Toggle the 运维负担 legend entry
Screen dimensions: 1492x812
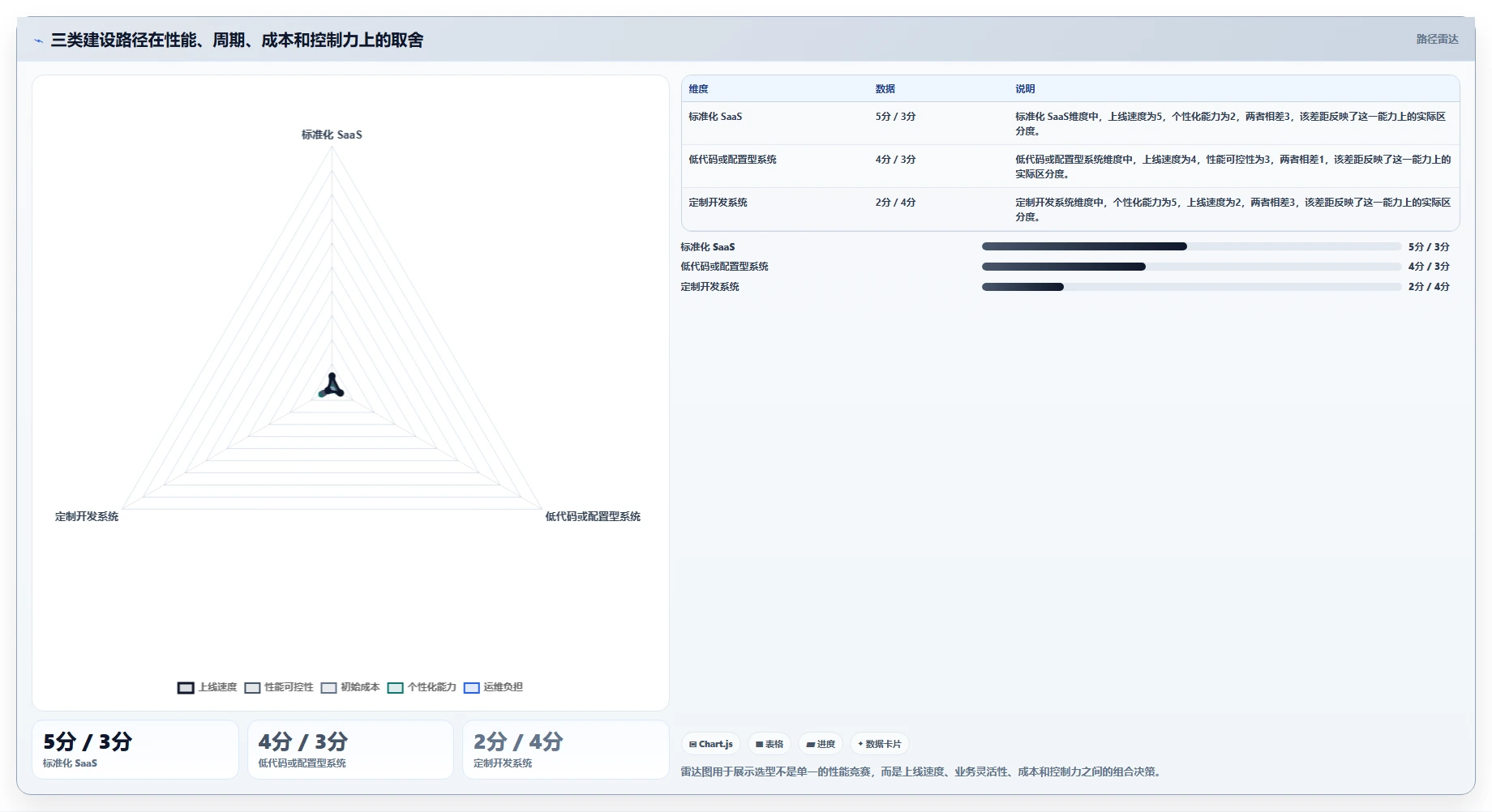pyautogui.click(x=493, y=687)
